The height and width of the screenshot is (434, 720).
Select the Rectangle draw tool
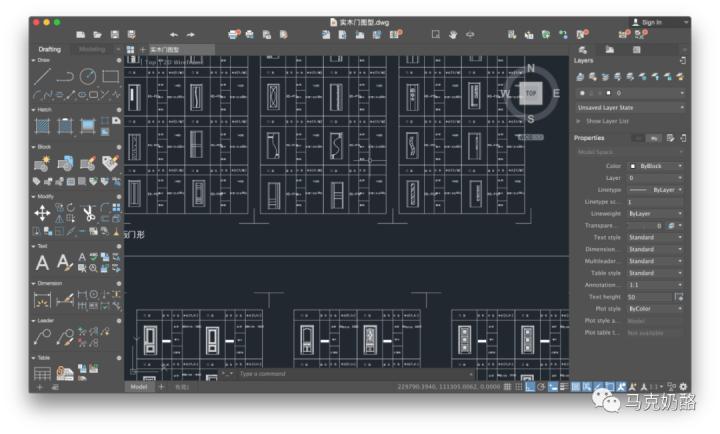110,76
